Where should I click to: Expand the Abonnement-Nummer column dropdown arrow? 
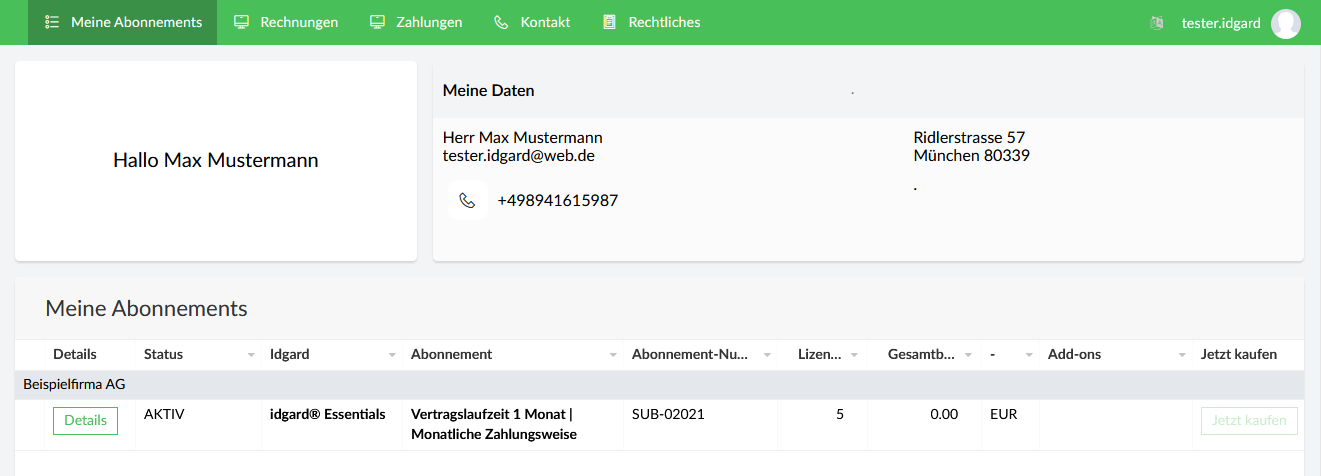tap(767, 355)
